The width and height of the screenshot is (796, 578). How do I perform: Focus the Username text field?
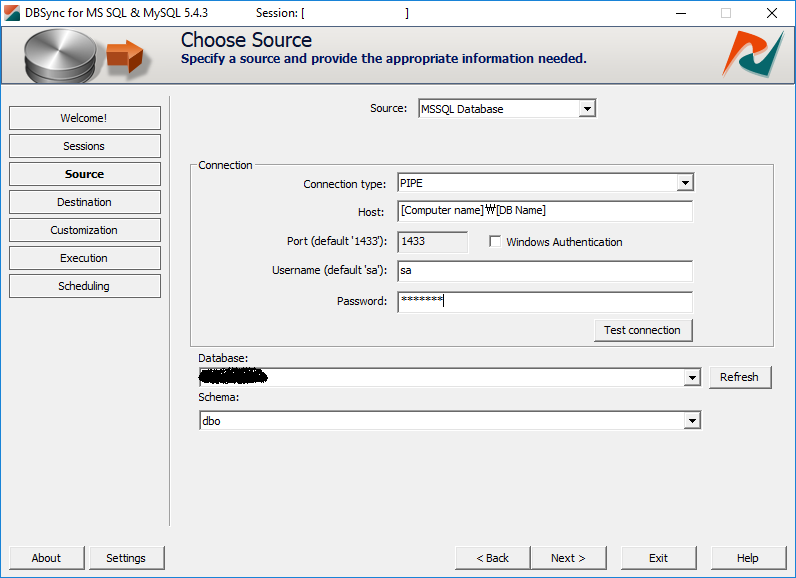click(x=544, y=271)
